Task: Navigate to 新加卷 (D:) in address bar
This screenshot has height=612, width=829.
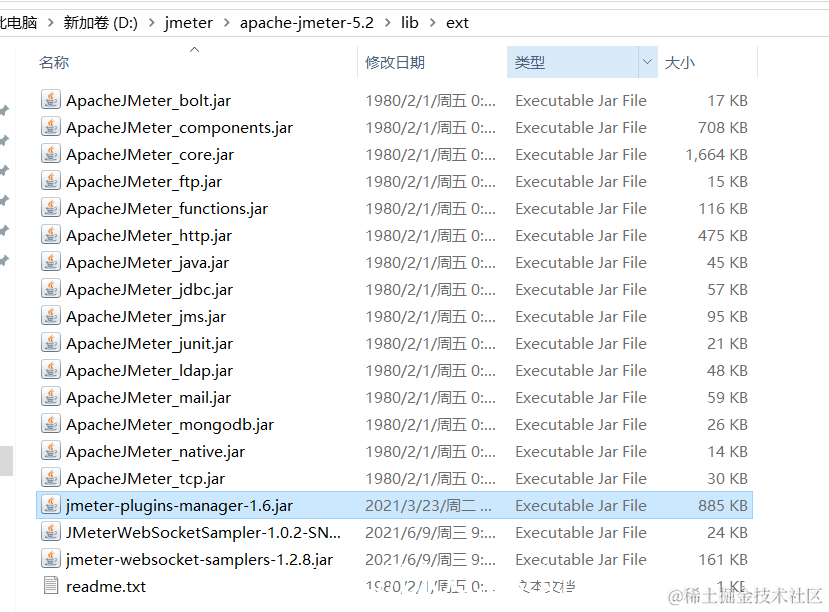Action: [x=100, y=23]
